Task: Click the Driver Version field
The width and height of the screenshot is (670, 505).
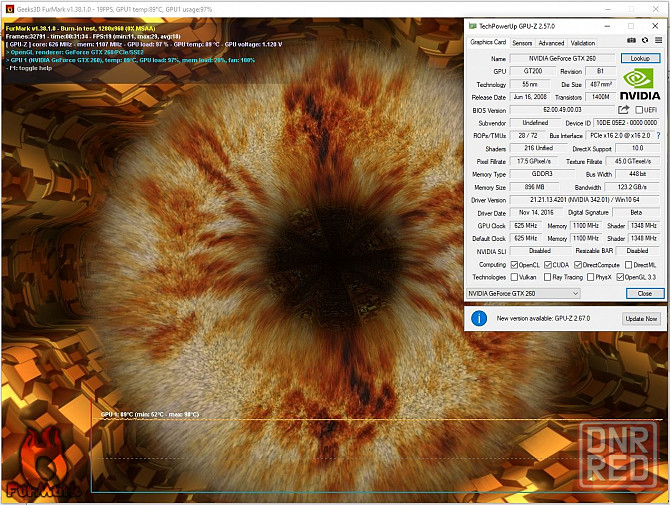Action: click(x=585, y=200)
